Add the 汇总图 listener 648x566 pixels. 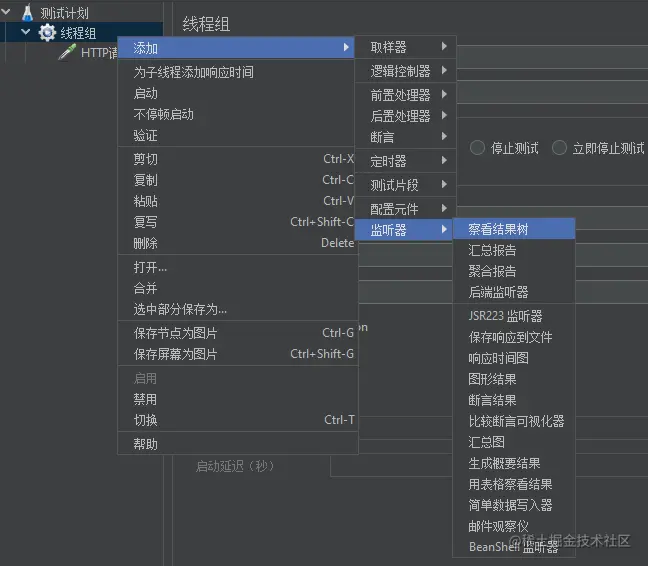(514, 442)
